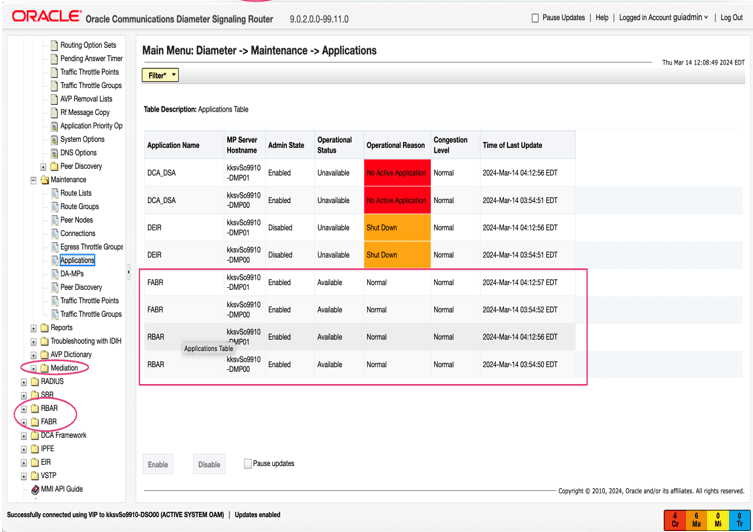Viewport: 753px width, 532px height.
Task: Toggle the Pause Updates checkbox in header
Action: tap(535, 18)
